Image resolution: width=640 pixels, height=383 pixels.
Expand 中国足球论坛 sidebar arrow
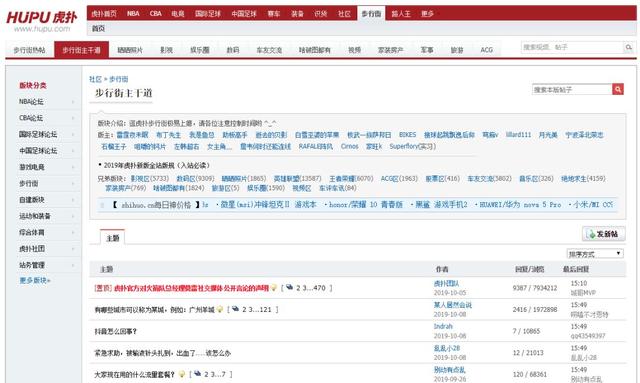(73, 151)
